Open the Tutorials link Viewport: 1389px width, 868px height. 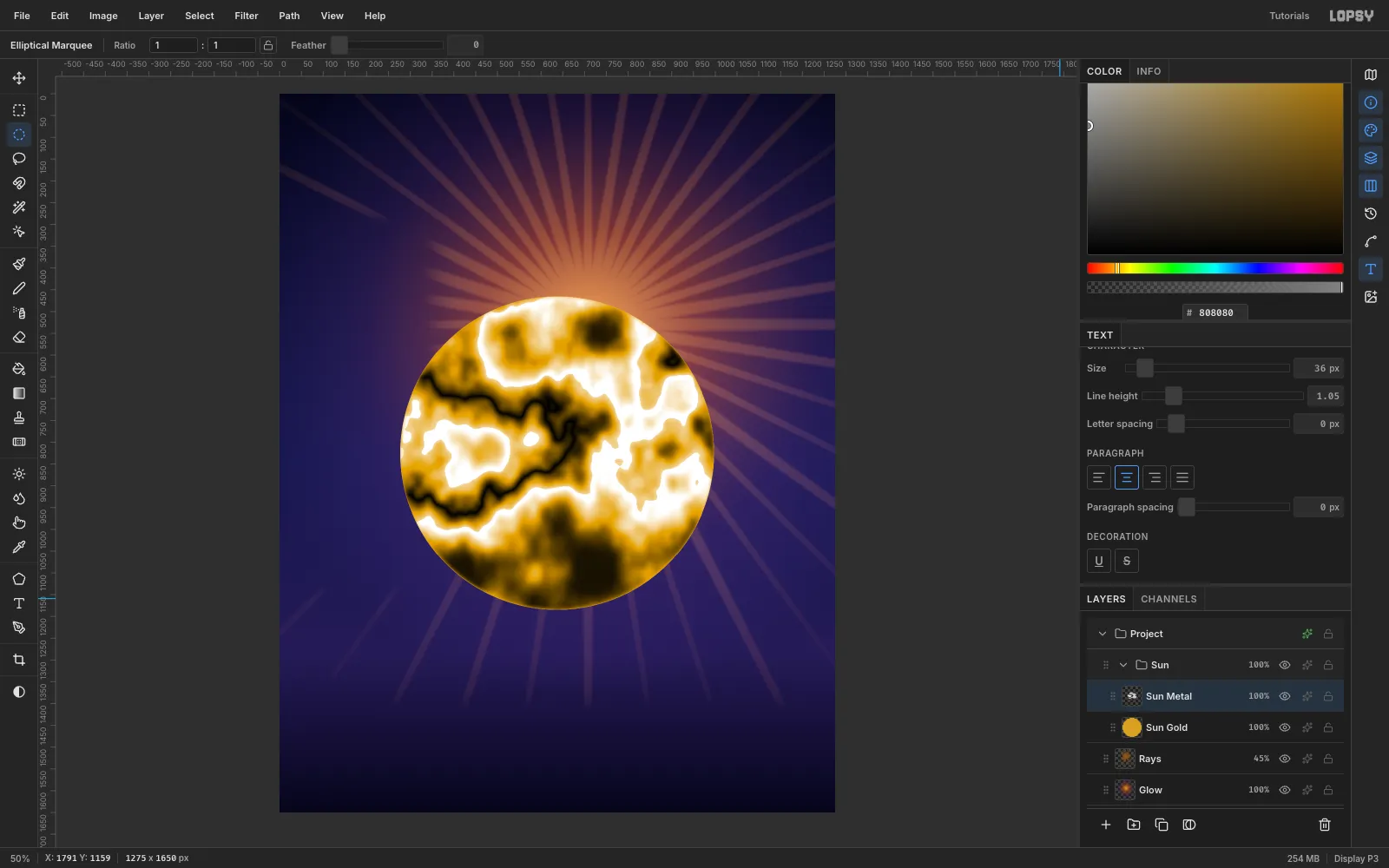pyautogui.click(x=1289, y=16)
